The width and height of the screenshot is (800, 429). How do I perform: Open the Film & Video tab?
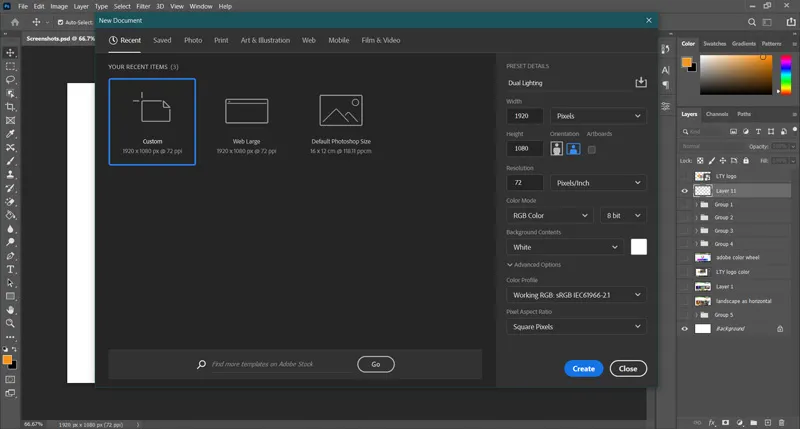pos(381,40)
